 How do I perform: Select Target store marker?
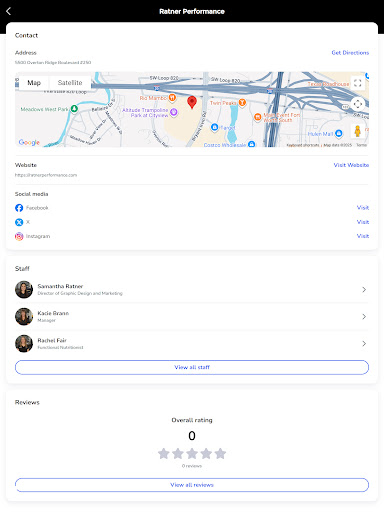tap(215, 127)
